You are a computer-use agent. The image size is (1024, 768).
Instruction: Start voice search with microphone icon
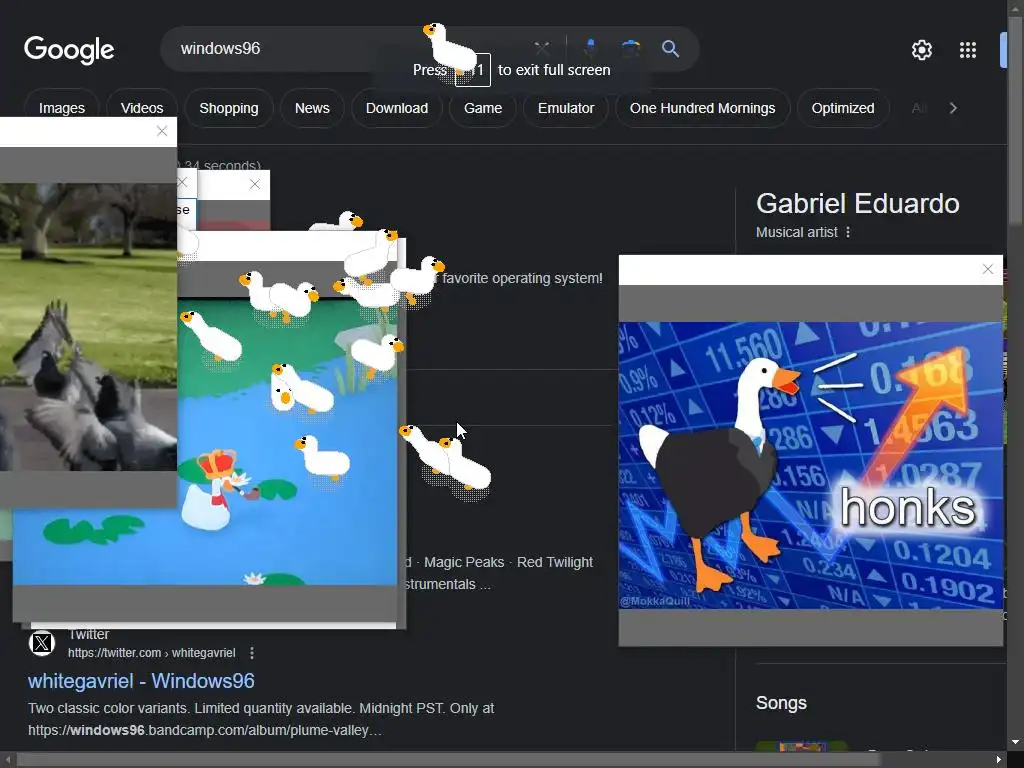(590, 48)
